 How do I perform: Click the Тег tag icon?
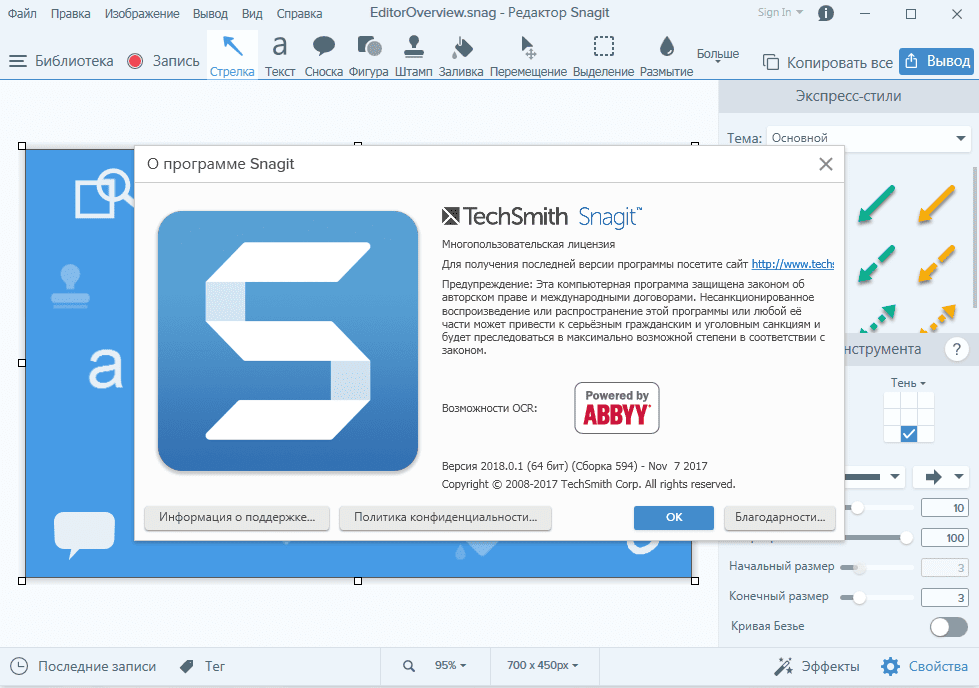coord(187,667)
